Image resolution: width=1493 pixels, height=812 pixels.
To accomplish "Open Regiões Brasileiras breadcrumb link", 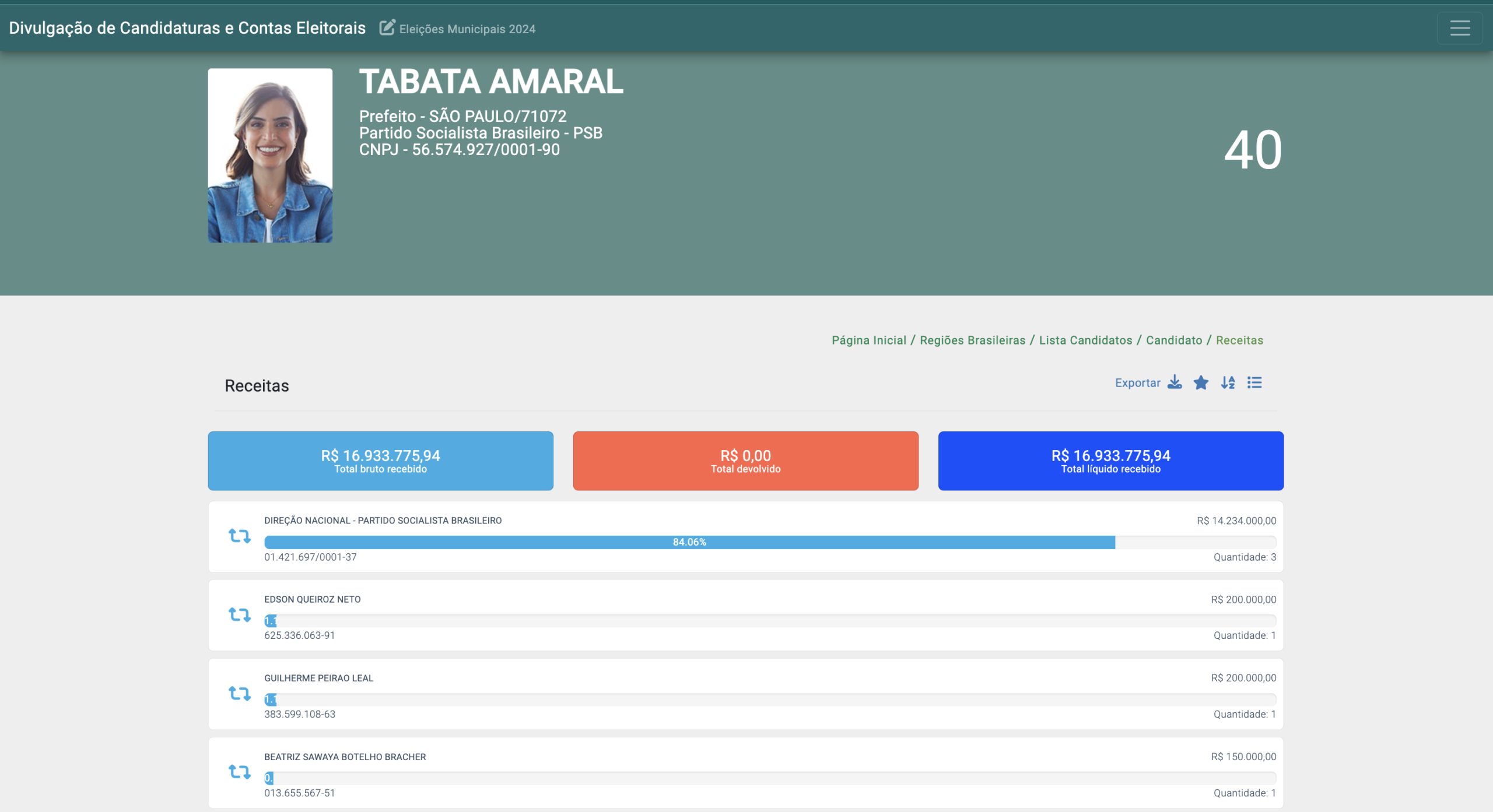I will click(x=972, y=340).
